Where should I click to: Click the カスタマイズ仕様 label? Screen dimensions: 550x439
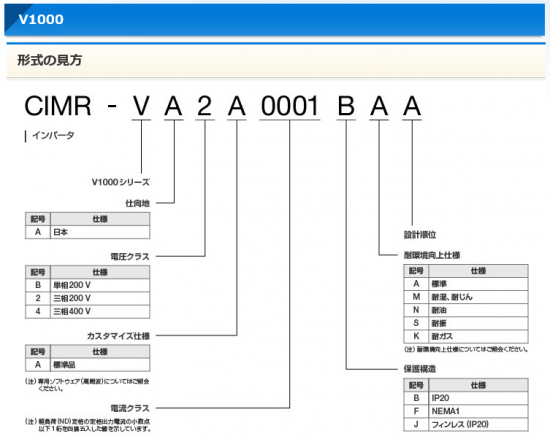pyautogui.click(x=118, y=336)
